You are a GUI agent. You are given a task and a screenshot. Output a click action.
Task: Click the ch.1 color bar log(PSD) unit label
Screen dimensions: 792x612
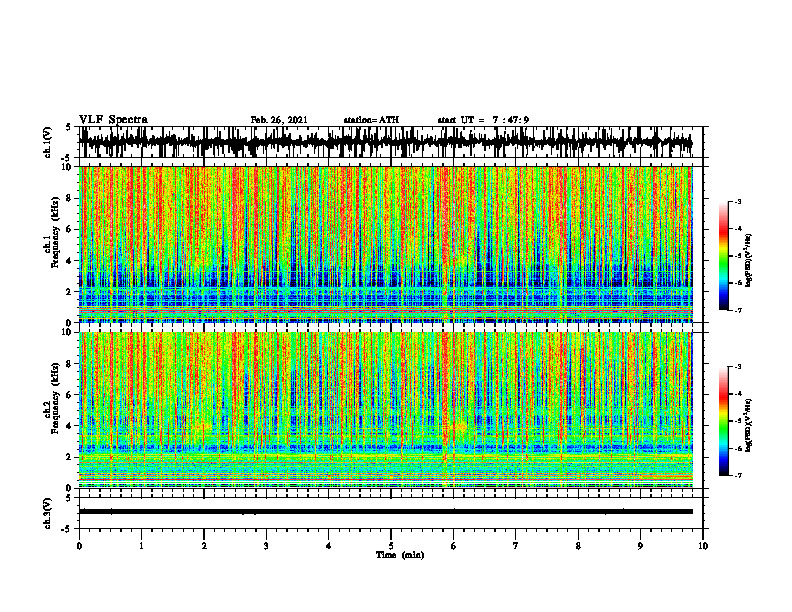[749, 261]
